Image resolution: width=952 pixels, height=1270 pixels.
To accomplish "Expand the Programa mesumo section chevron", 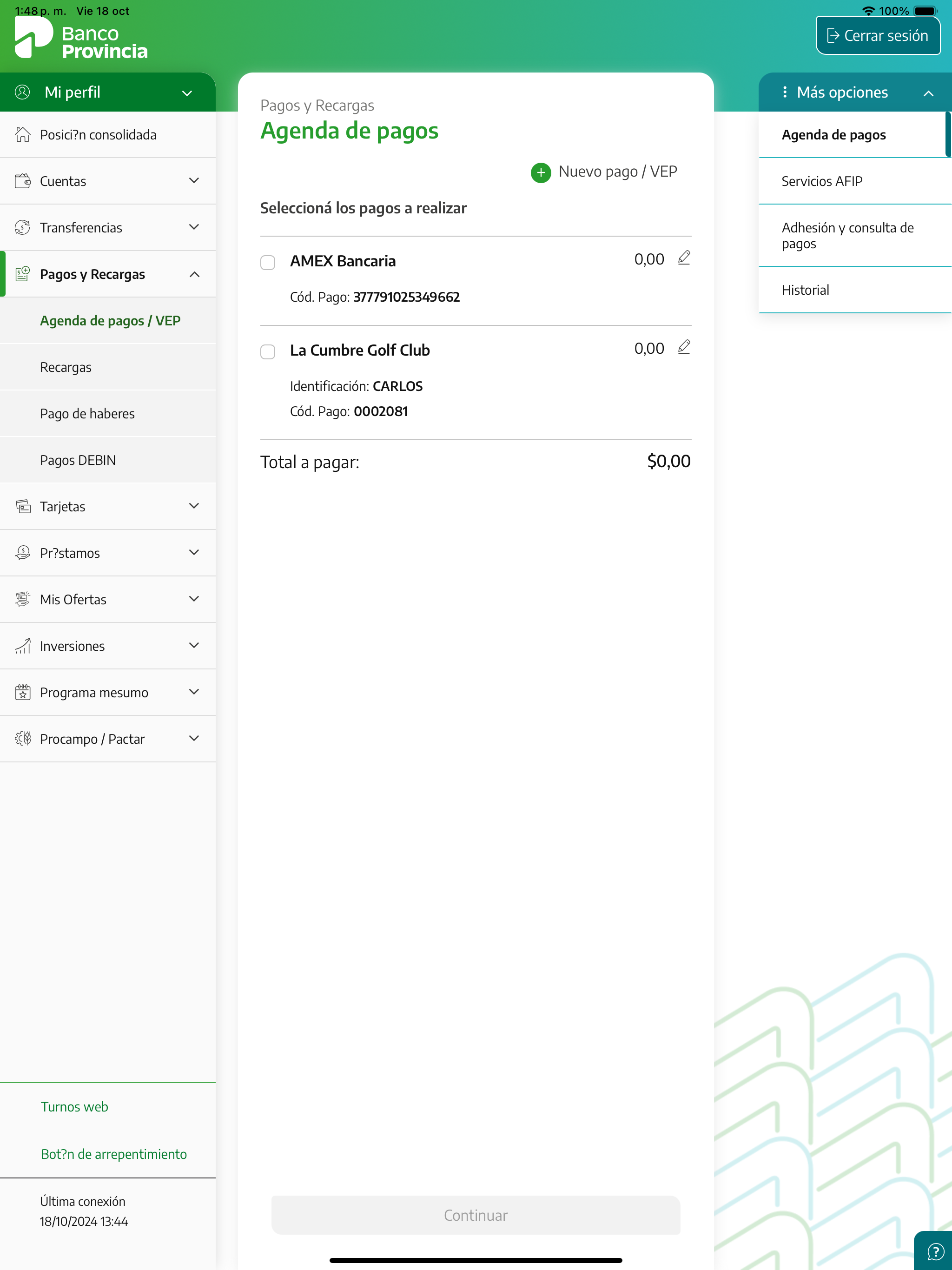I will click(x=194, y=692).
